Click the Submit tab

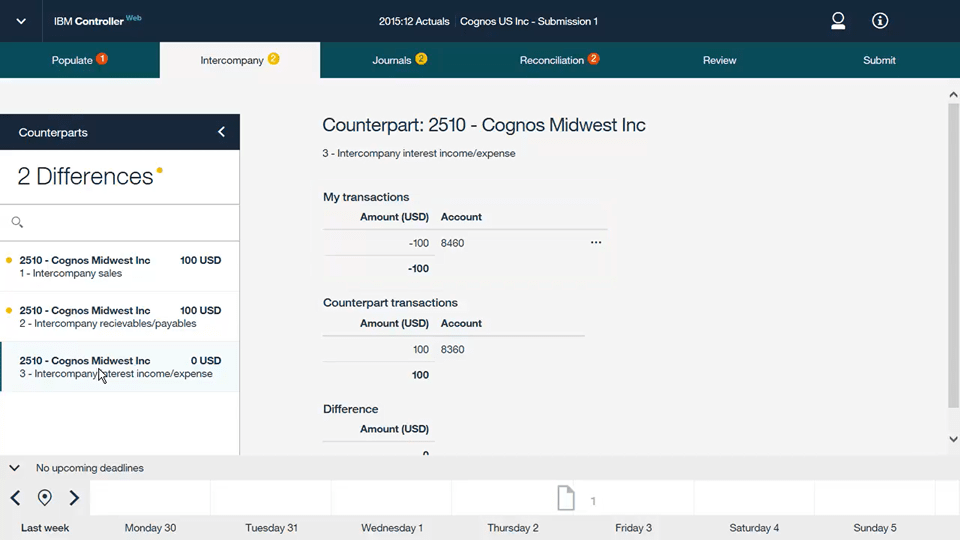[x=879, y=60]
